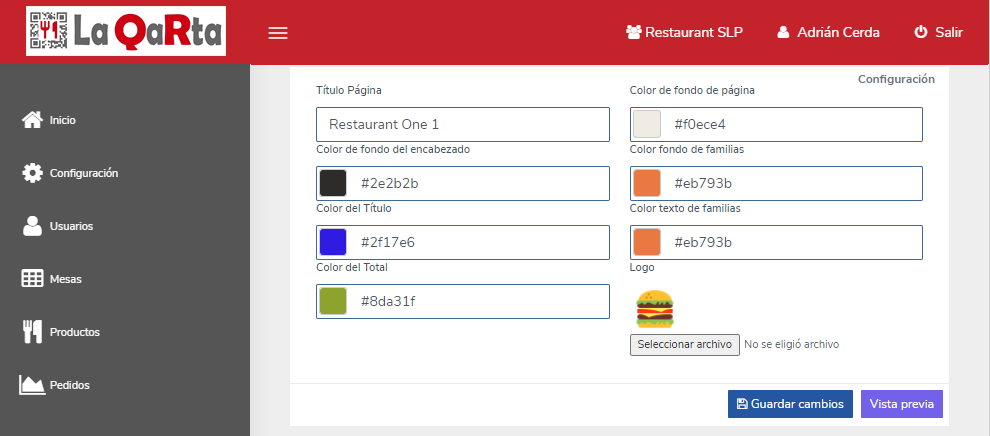
Task: Click Seleccionar archivo button
Action: (684, 345)
